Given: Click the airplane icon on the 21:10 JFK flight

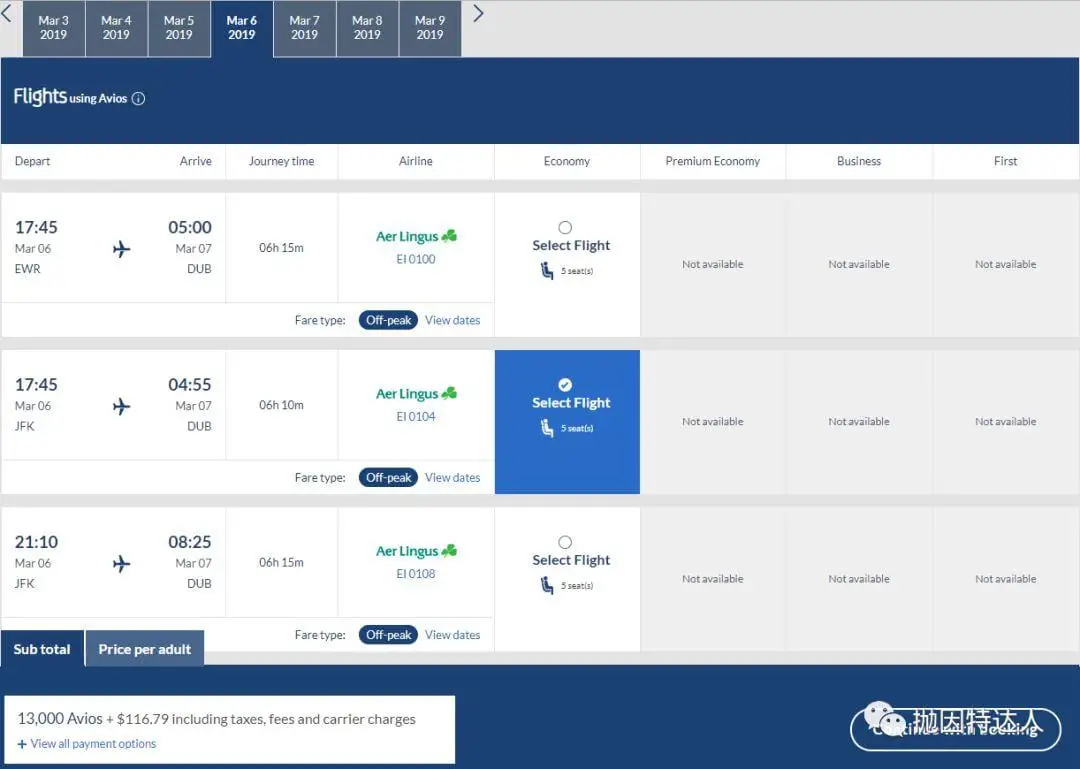Looking at the screenshot, I should [122, 564].
